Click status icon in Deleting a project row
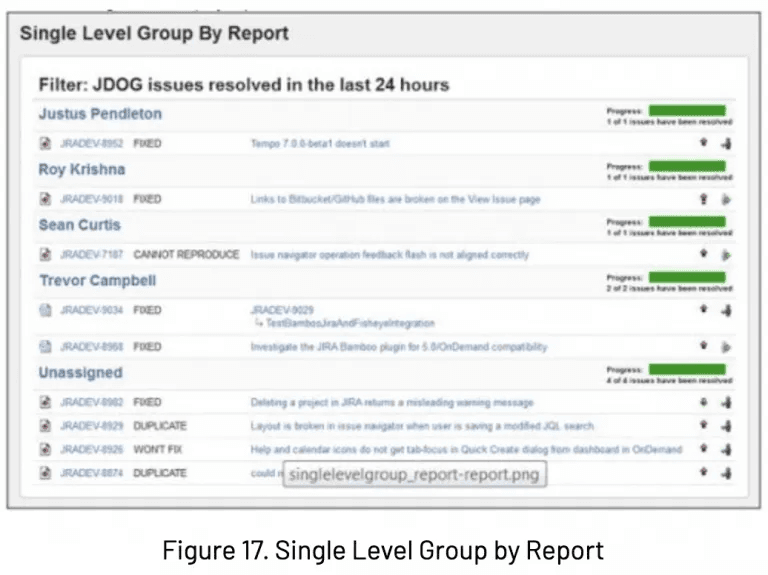768x575 pixels. tap(726, 402)
